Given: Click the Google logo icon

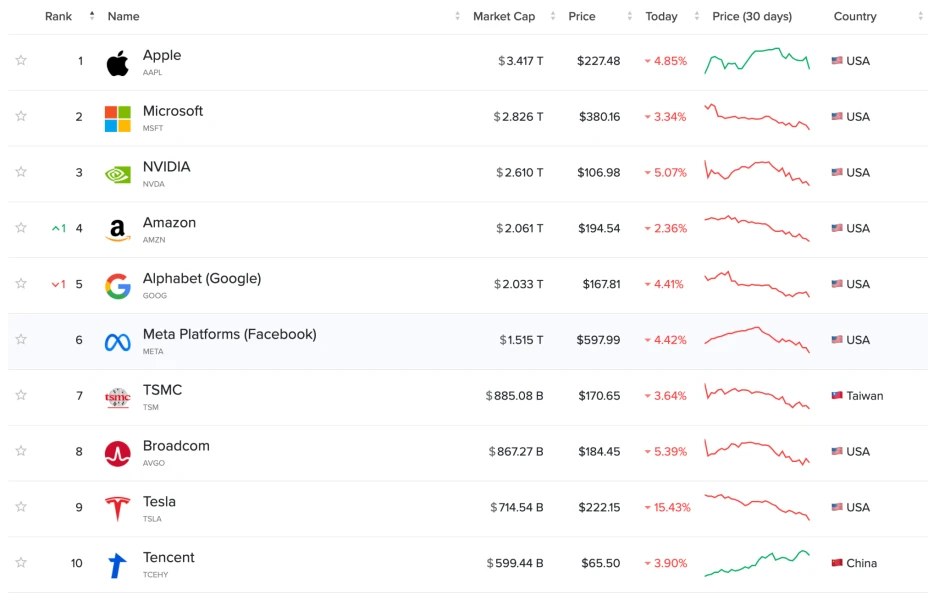Looking at the screenshot, I should pyautogui.click(x=117, y=286).
